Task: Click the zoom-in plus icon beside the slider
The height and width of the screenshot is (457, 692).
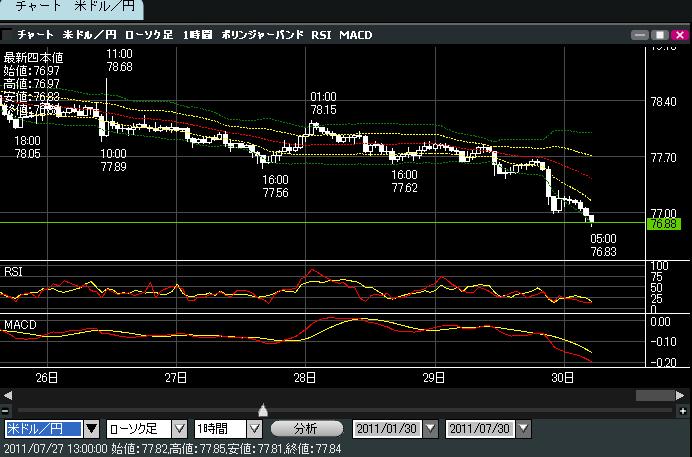Action: pos(684,410)
